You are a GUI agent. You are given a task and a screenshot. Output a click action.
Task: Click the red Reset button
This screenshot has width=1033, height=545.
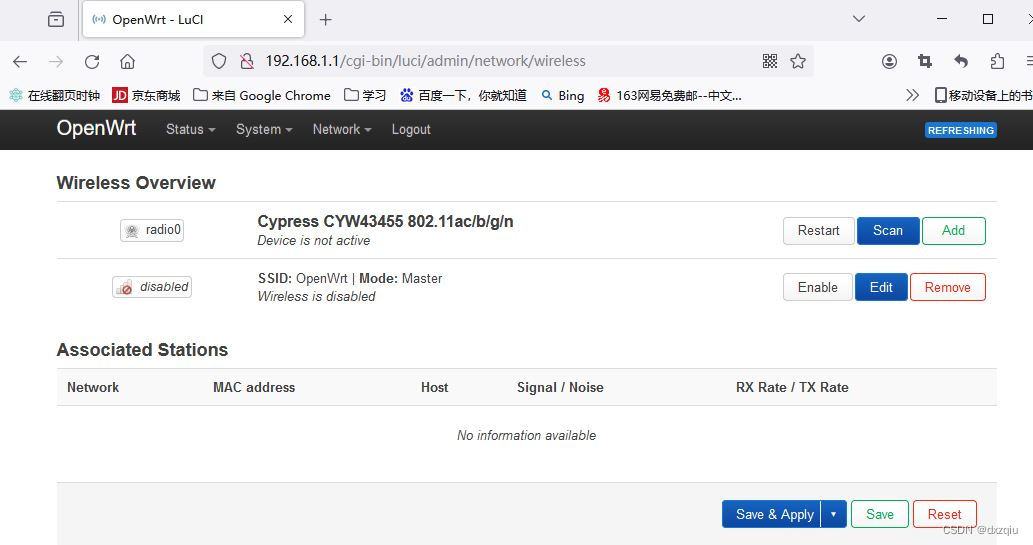[x=944, y=514]
